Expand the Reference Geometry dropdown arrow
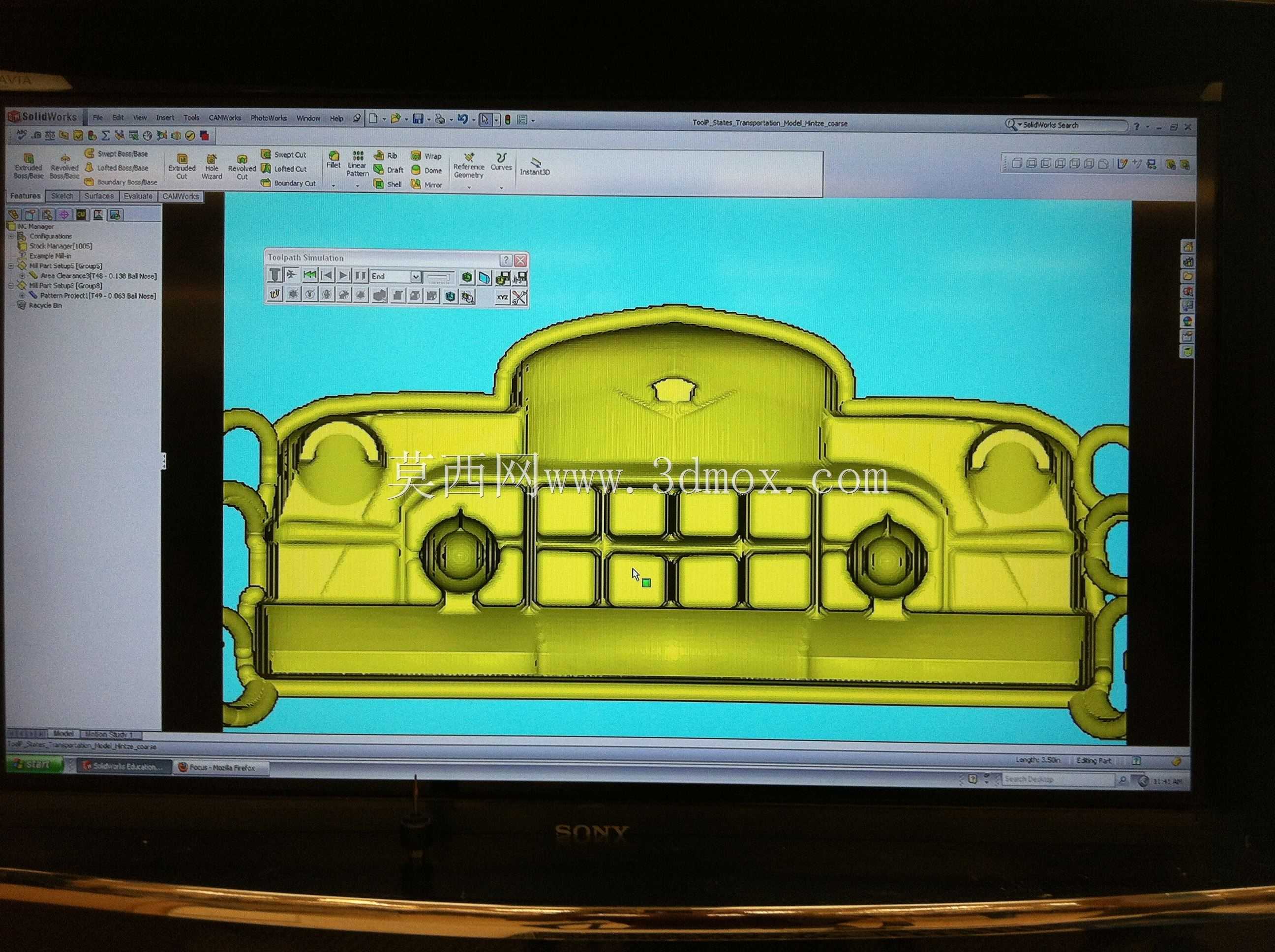Viewport: 1275px width, 952px height. click(x=469, y=187)
